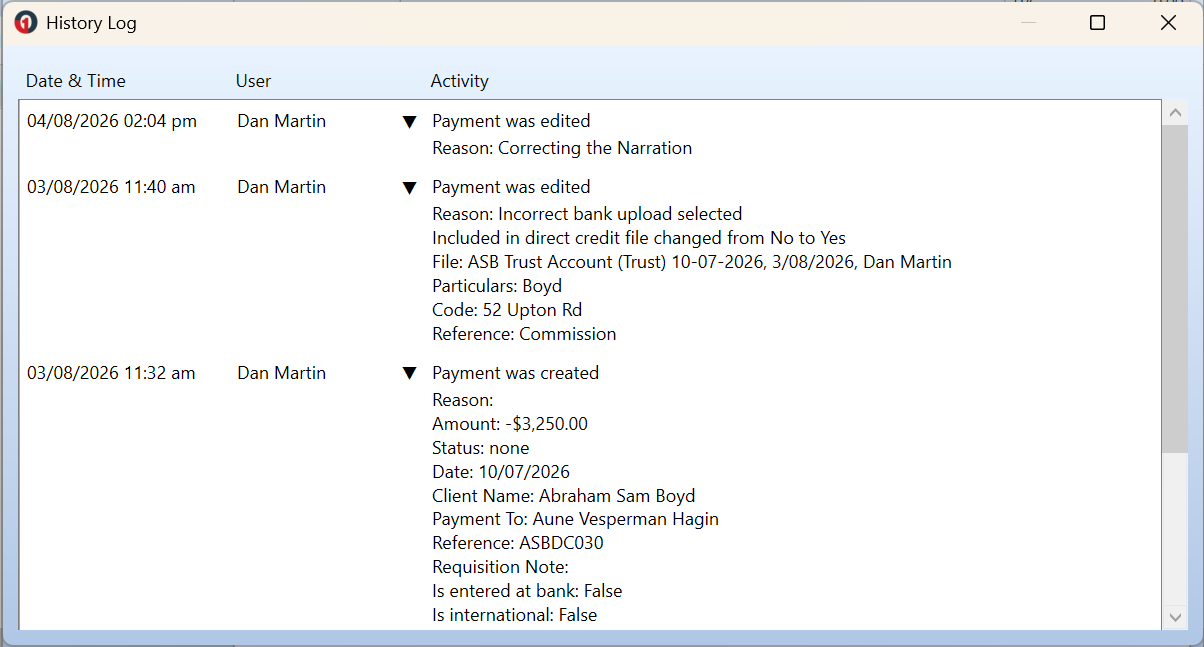Click the 'File: ASB Trust Account' line
Screen dimensions: 1204x647
coord(692,262)
